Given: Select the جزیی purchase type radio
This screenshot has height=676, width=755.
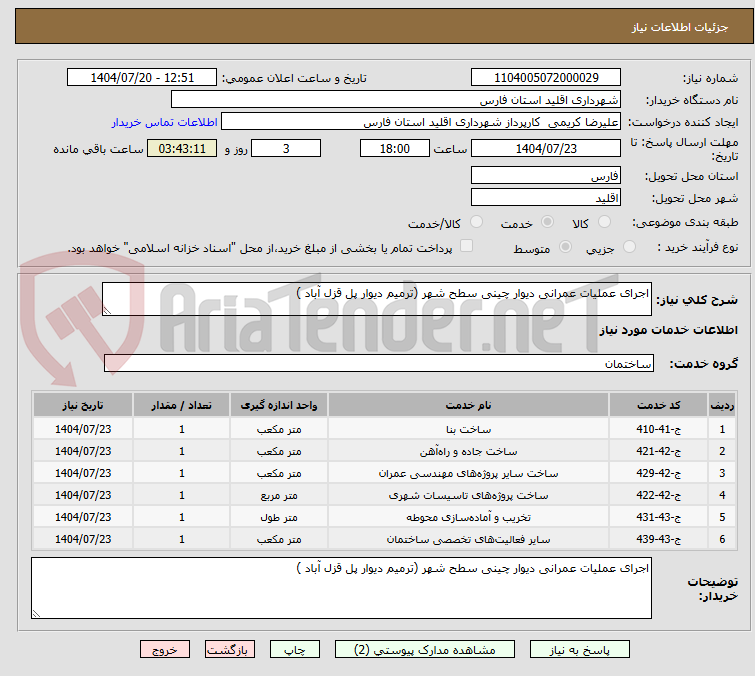Looking at the screenshot, I should pos(629,247).
